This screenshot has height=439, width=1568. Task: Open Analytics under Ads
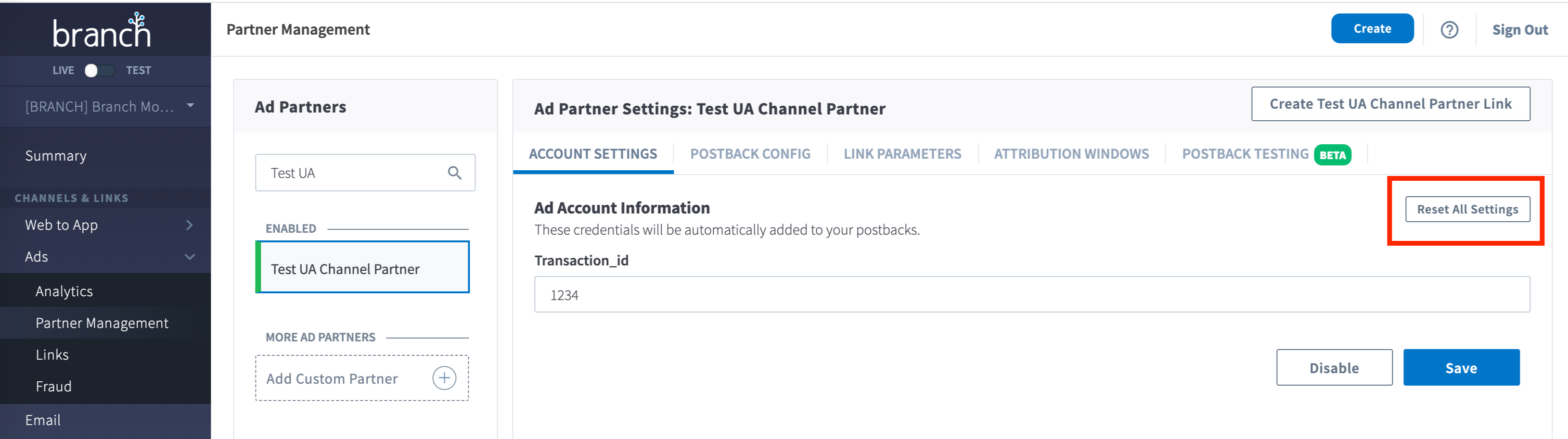pos(64,291)
